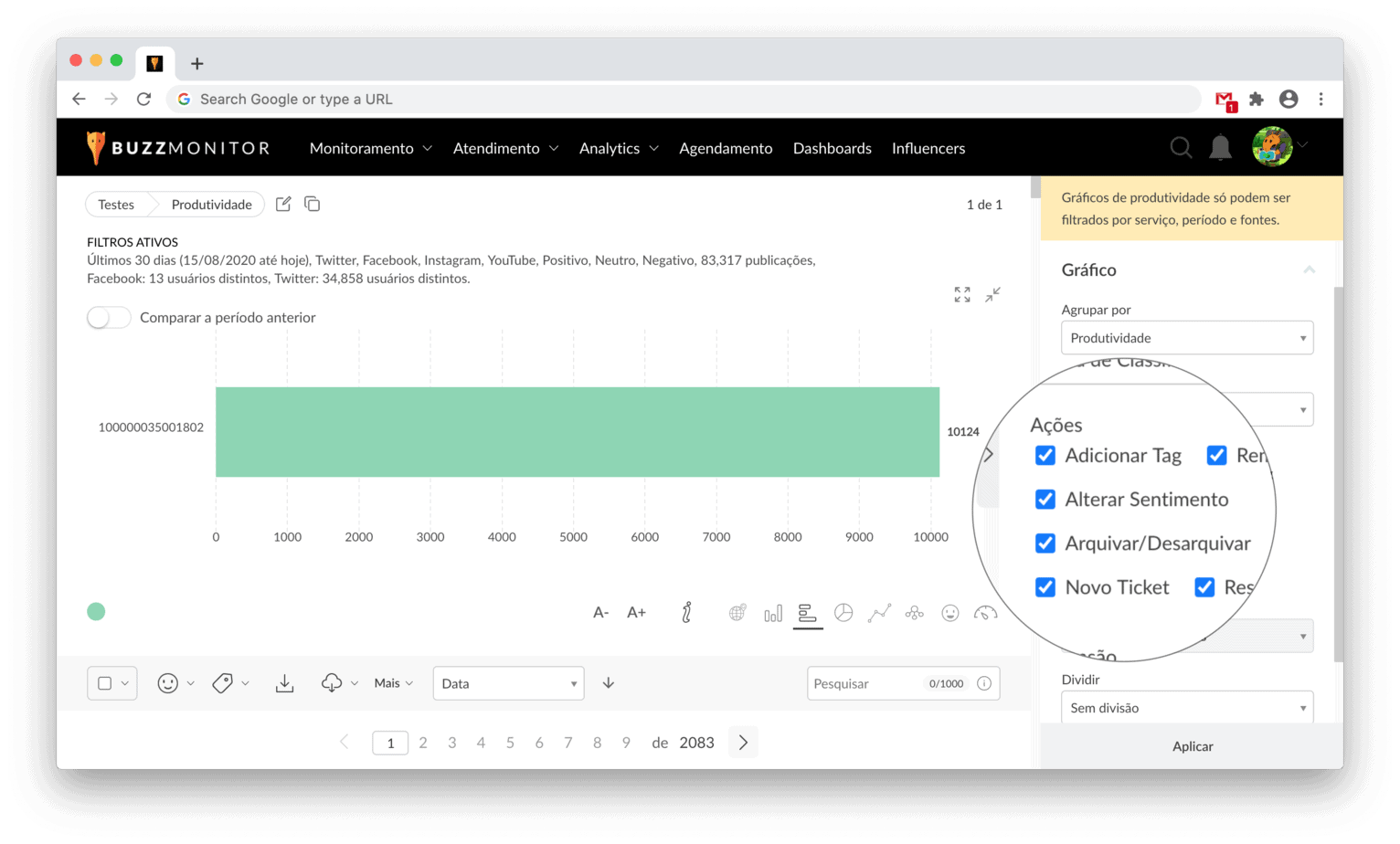Click the download icon in toolbar
This screenshot has width=1400, height=844.
(285, 683)
